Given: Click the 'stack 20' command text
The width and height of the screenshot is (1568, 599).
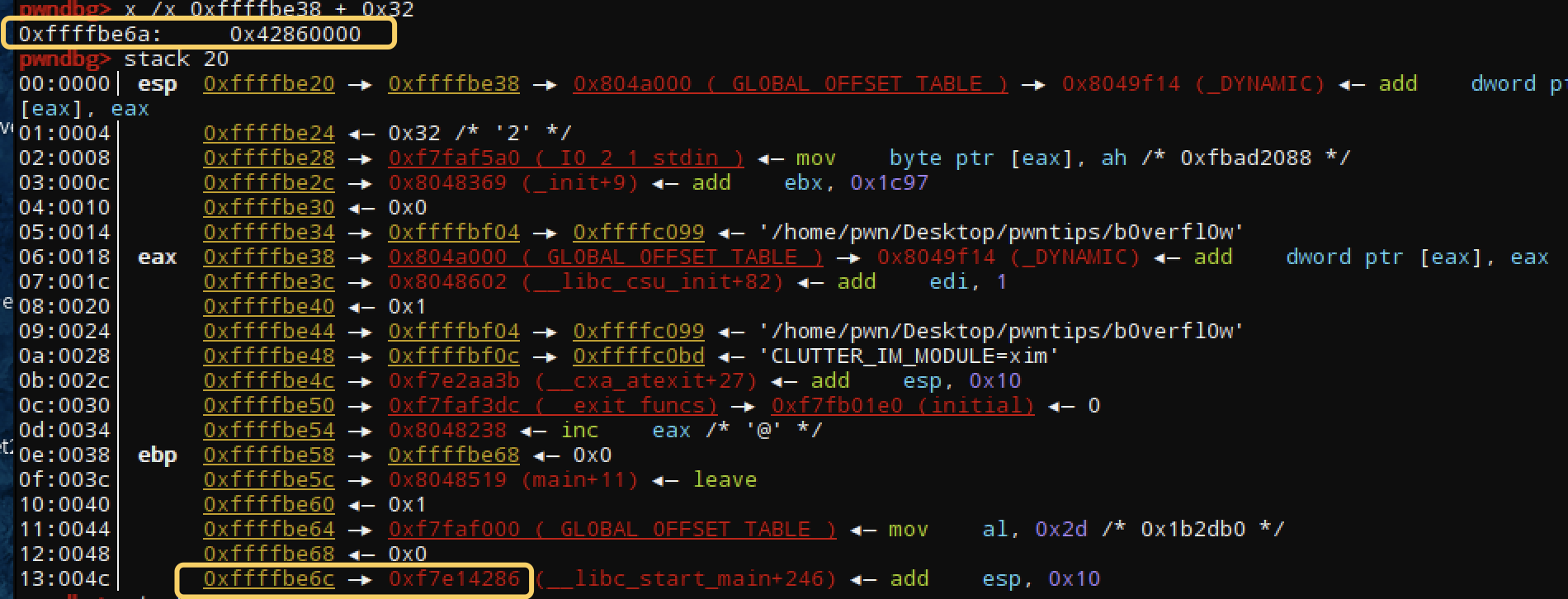Looking at the screenshot, I should pyautogui.click(x=177, y=59).
